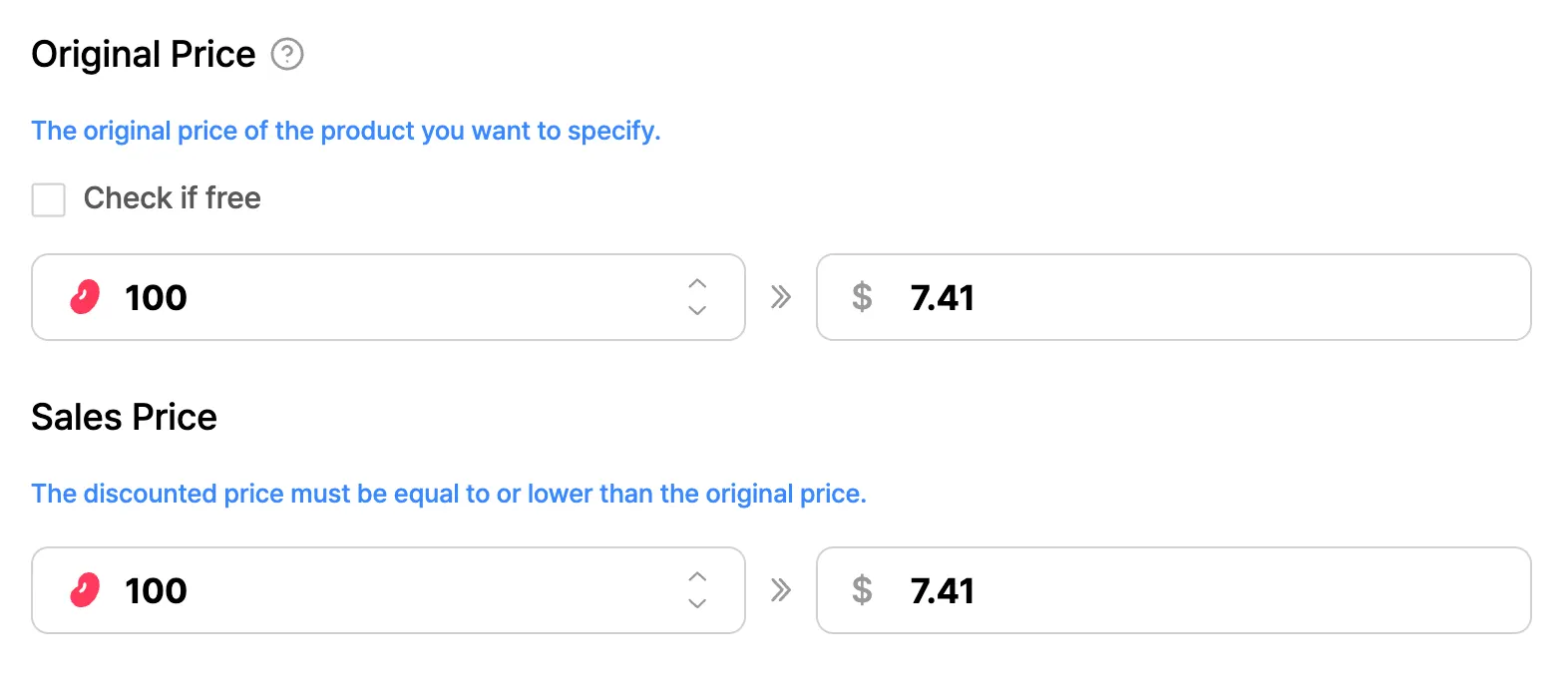
Task: Focus the Sales Price bean amount input
Action: 389,590
